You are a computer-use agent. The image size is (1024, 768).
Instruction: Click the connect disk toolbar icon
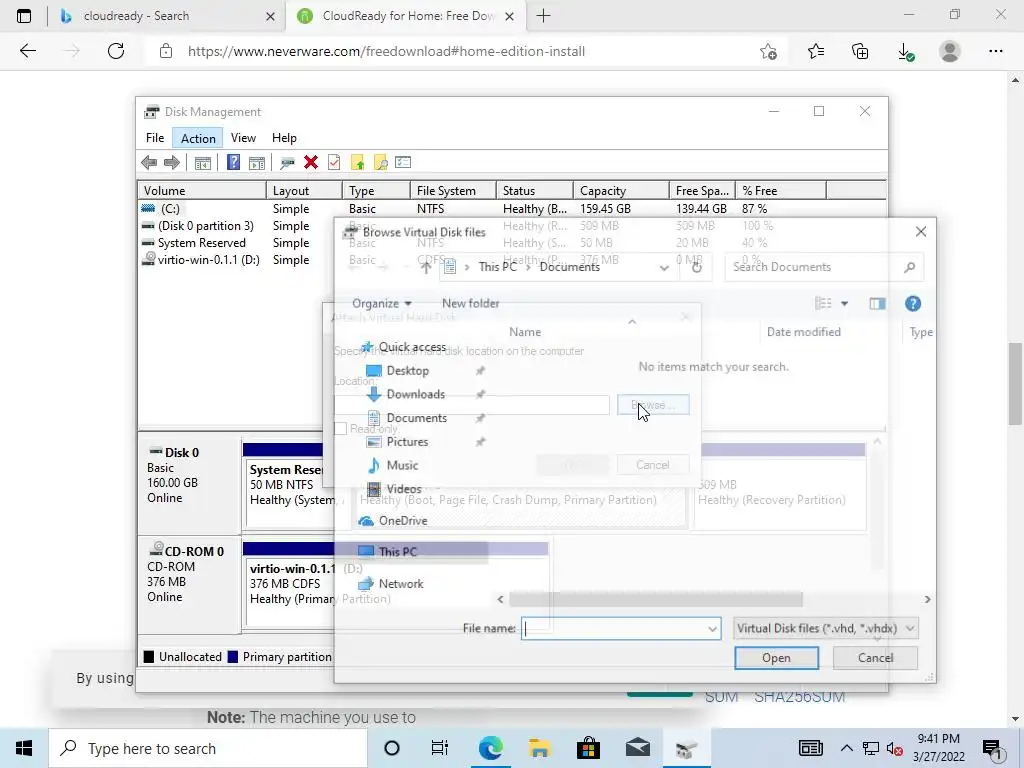pos(287,163)
